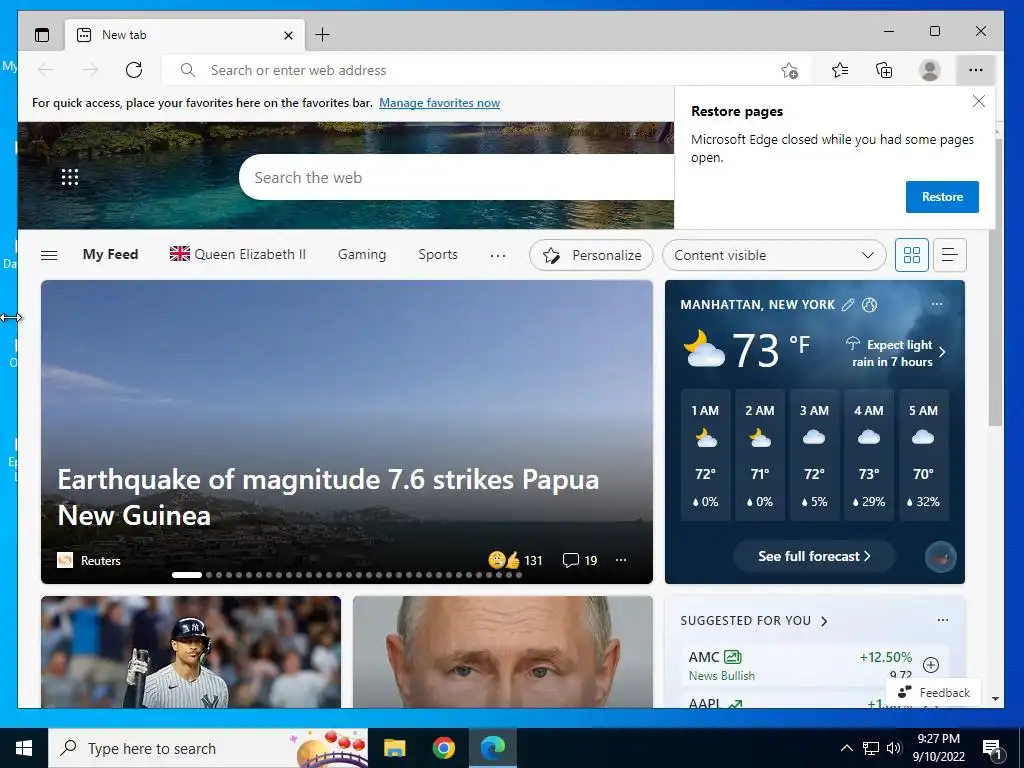Viewport: 1024px width, 768px height.
Task: Open the Suggested For You options ellipsis
Action: pyautogui.click(x=942, y=620)
